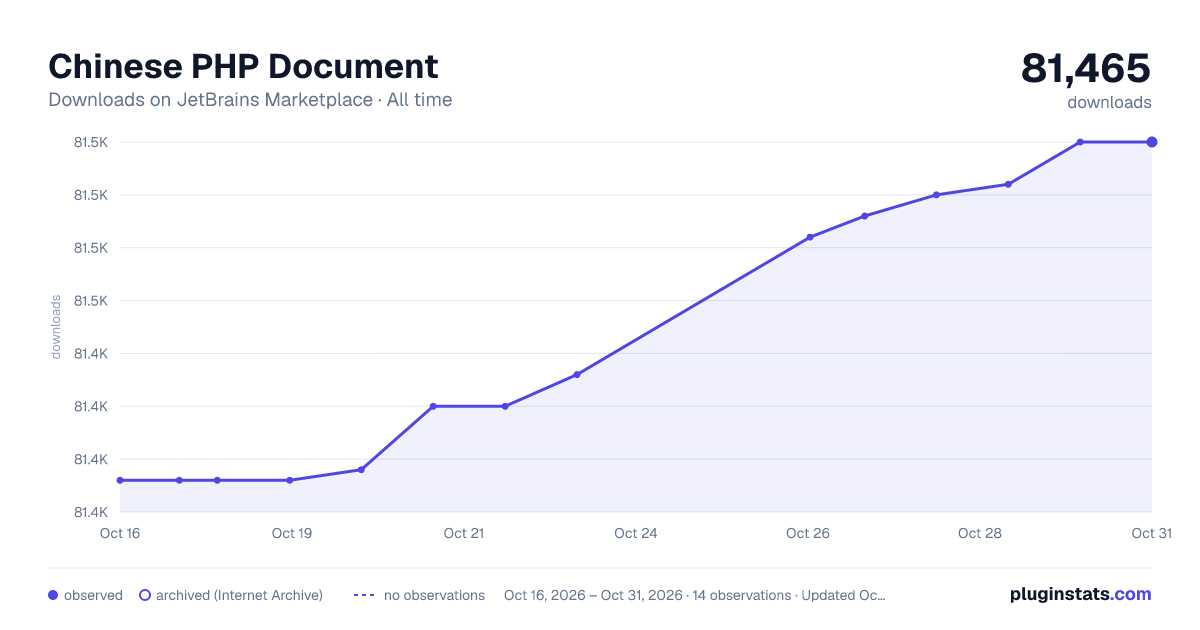The height and width of the screenshot is (630, 1200).
Task: Click the filled observed legend dot icon
Action: pyautogui.click(x=53, y=595)
